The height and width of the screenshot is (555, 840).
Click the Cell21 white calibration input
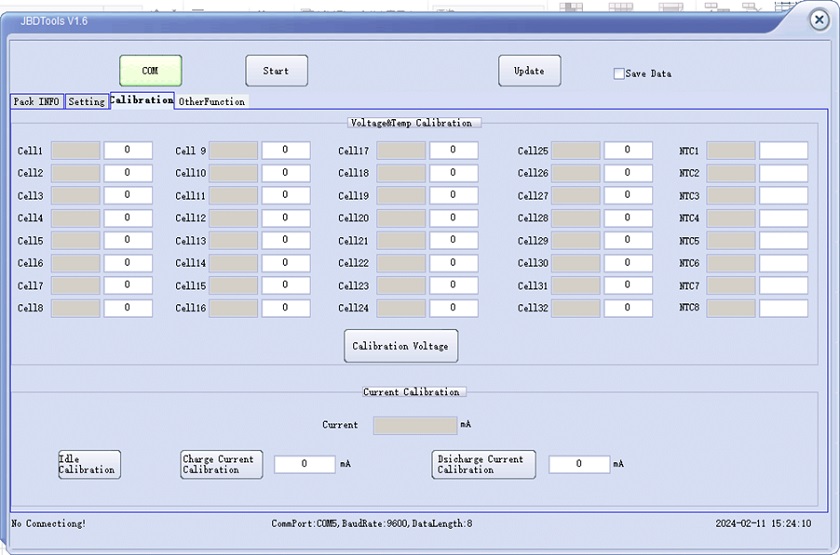tap(454, 240)
